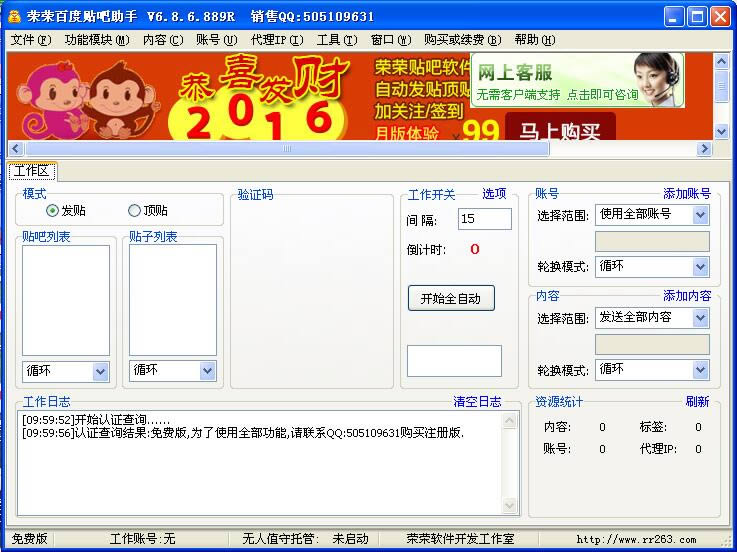Image resolution: width=737 pixels, height=552 pixels.
Task: Click the 间隔 interval input field
Action: 484,219
